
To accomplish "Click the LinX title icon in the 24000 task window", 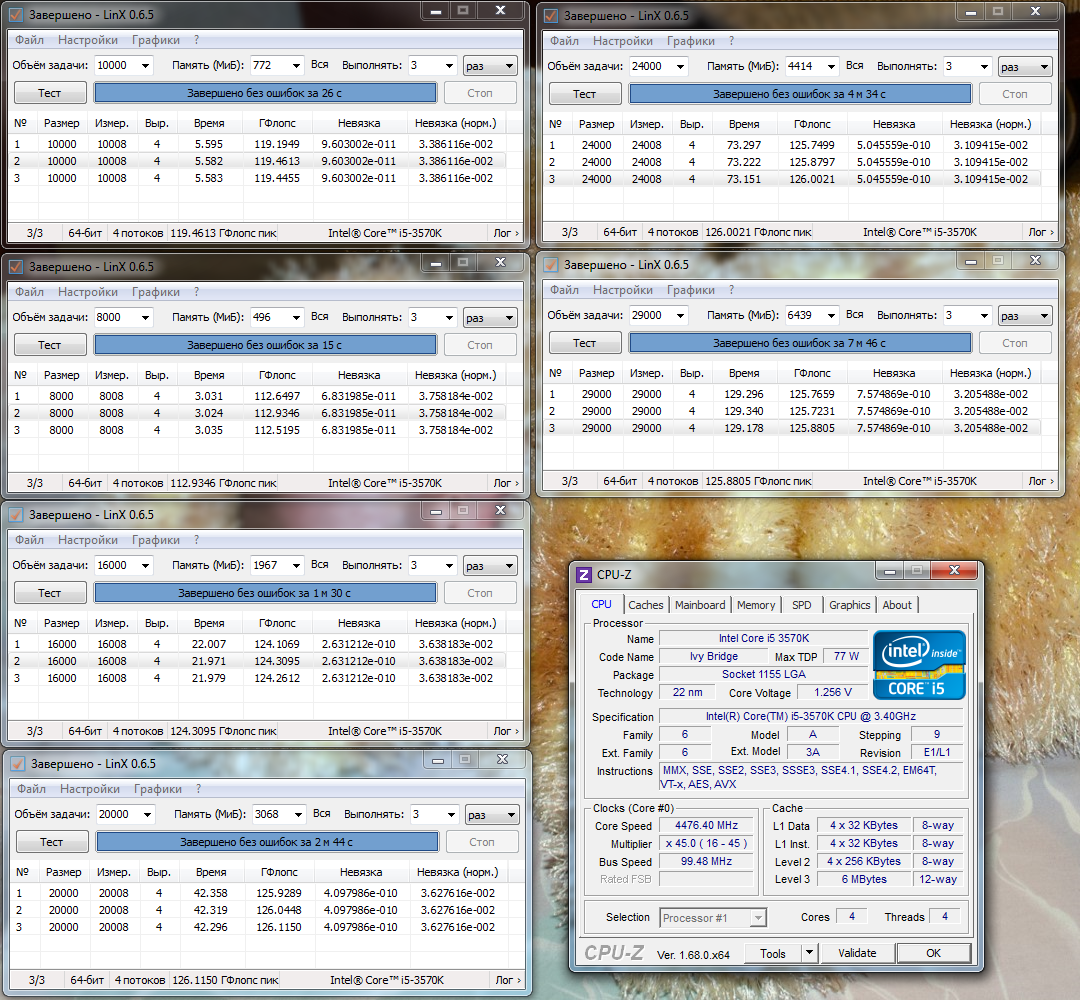I will coord(551,15).
